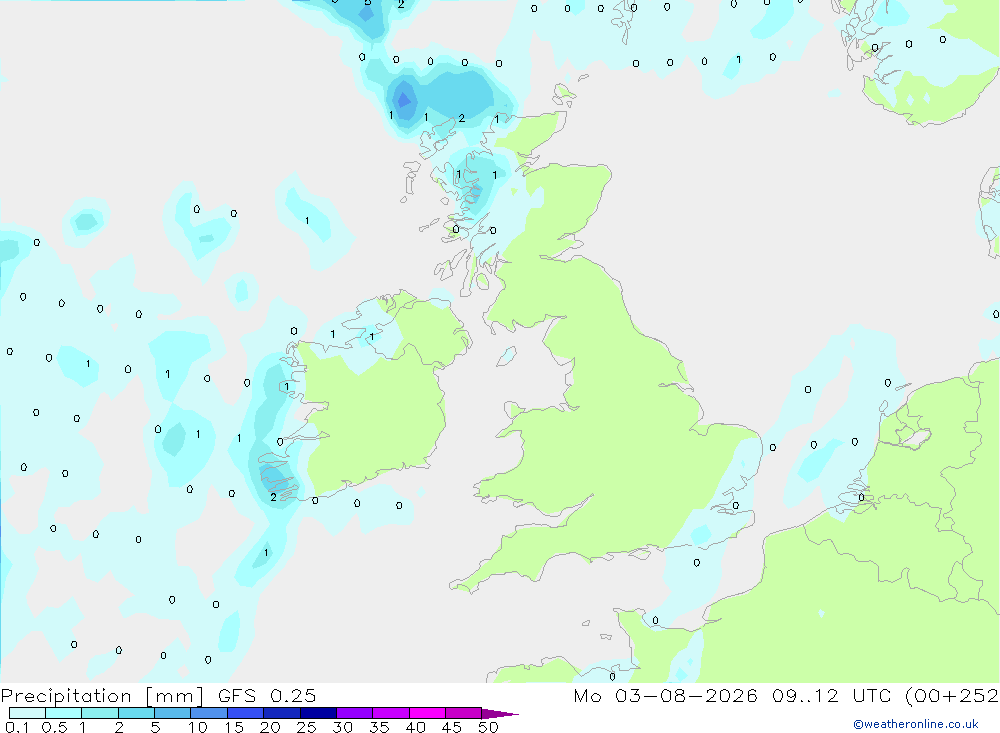Choose the 20 to 25 mm legend swatch
This screenshot has height=733, width=1000.
282,713
